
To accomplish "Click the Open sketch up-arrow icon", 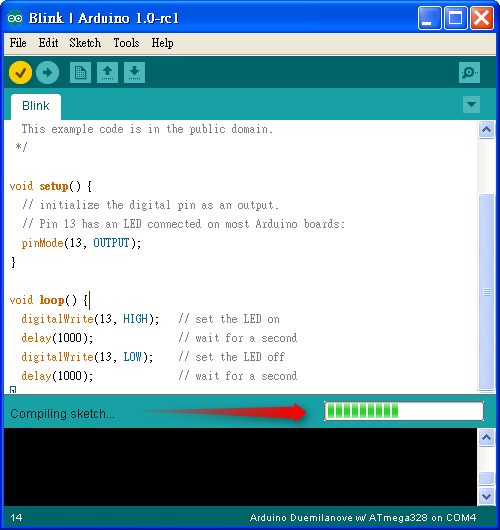I will tap(108, 72).
